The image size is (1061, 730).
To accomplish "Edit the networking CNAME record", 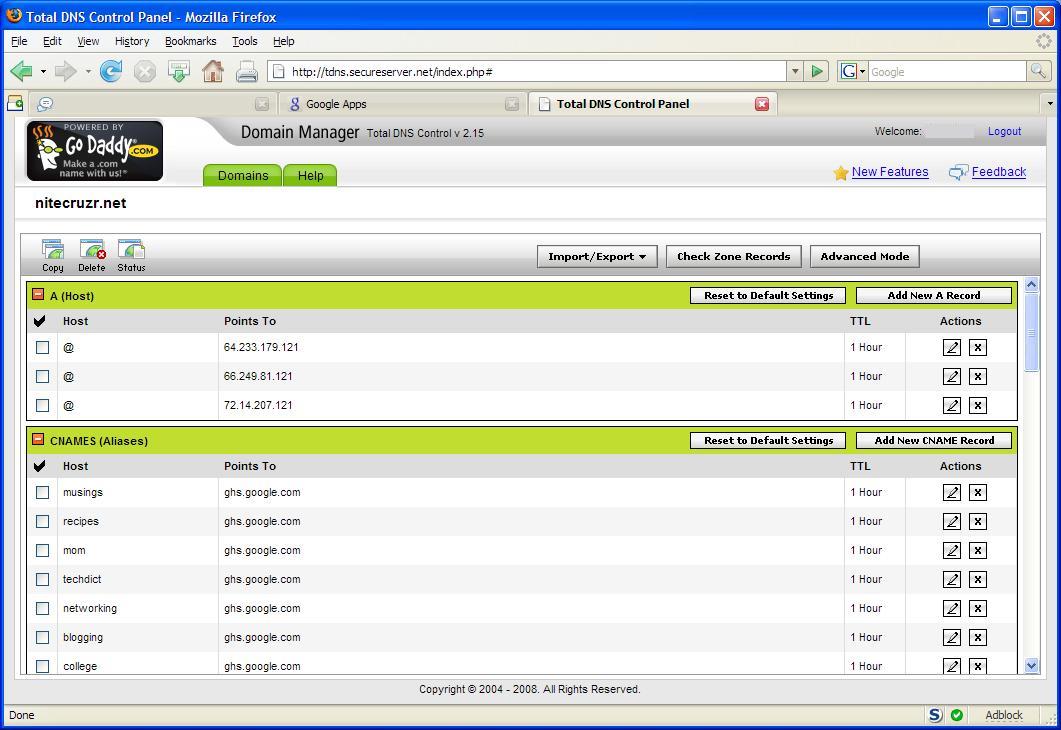I will (951, 609).
